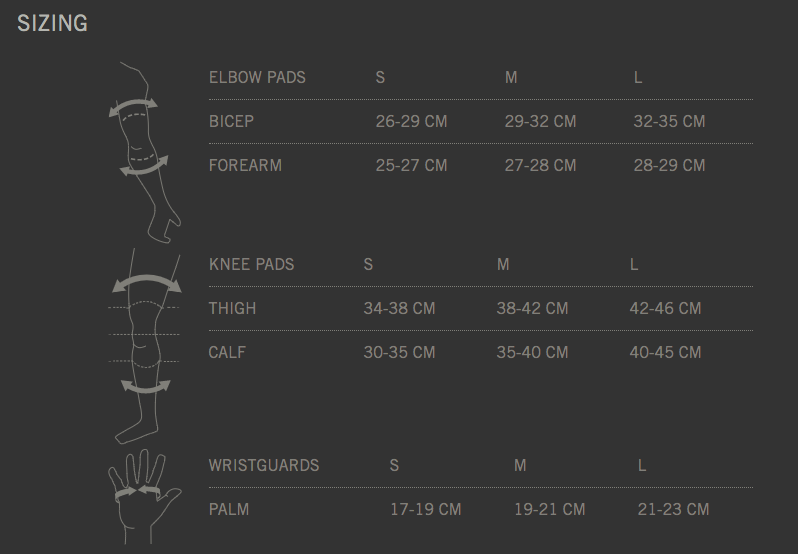The width and height of the screenshot is (798, 554).
Task: Select the WRISTGUARDS table header
Action: 264,465
